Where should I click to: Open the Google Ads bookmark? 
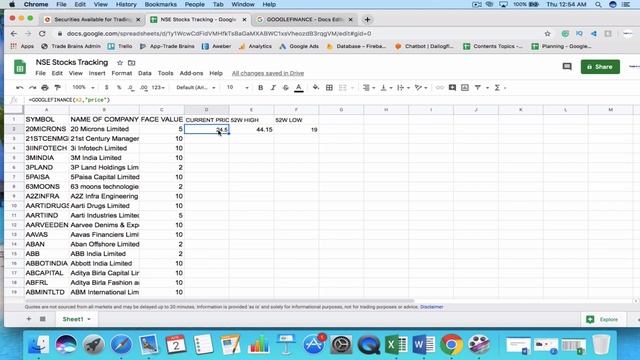click(x=299, y=47)
